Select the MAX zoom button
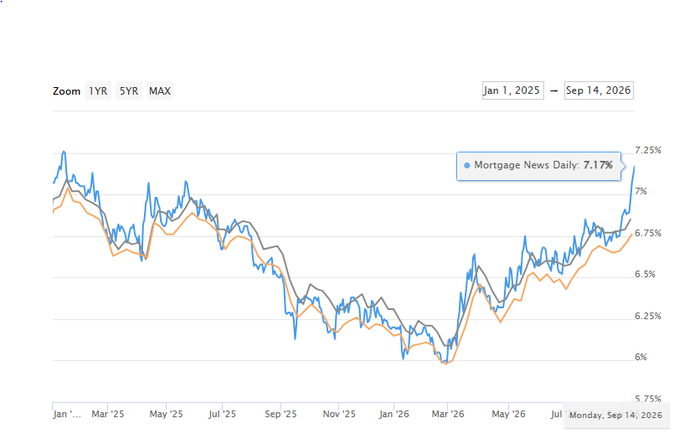The height and width of the screenshot is (439, 679). pos(160,91)
